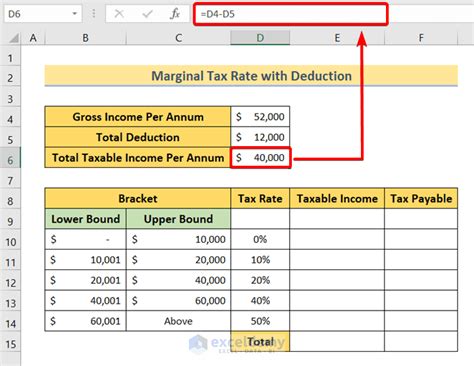The height and width of the screenshot is (366, 474).
Task: Select the $12,000 deduction cell
Action: tap(260, 137)
